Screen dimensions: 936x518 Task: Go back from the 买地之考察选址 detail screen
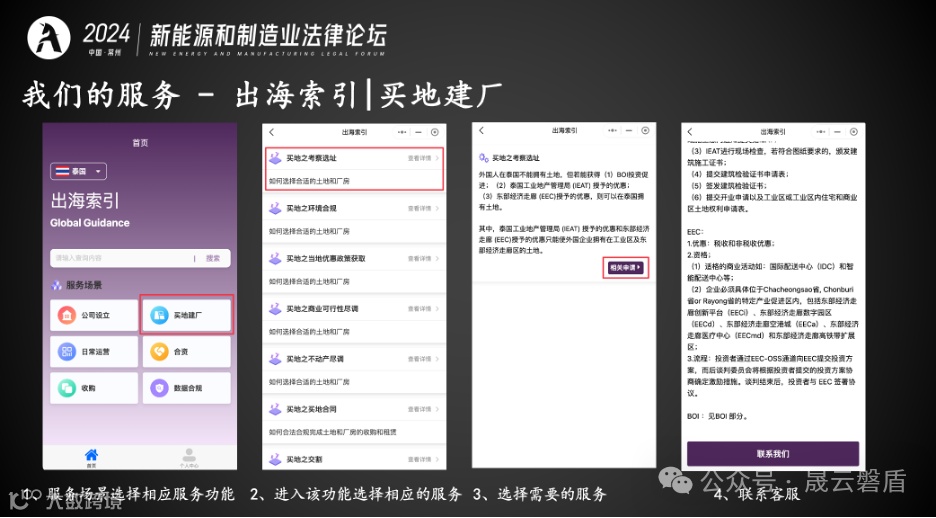[x=481, y=131]
